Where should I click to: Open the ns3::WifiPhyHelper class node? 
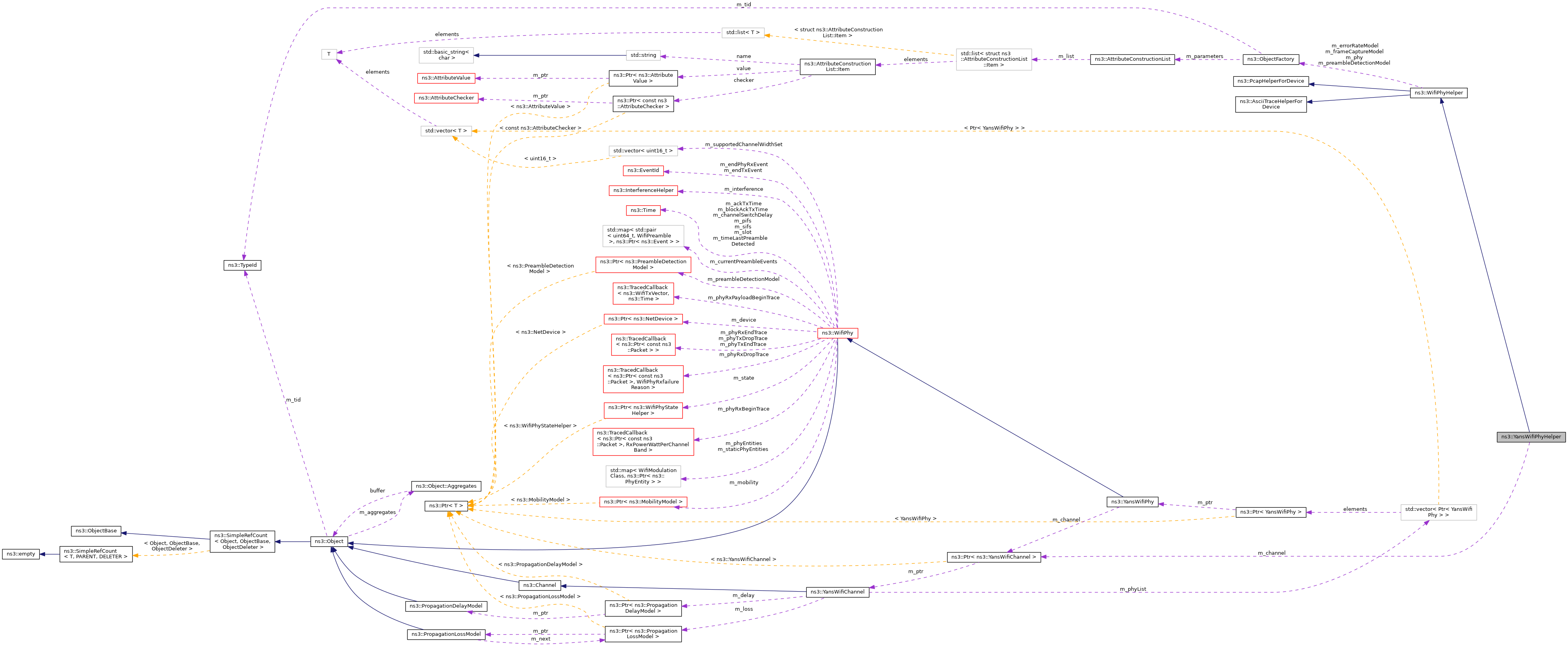1438,93
